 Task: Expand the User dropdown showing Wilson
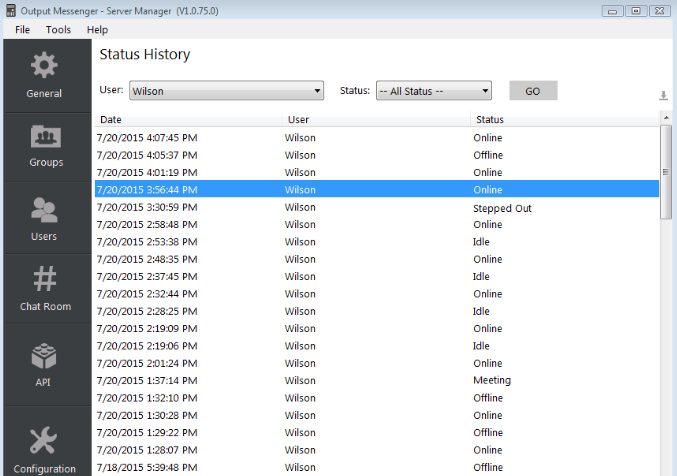pos(226,91)
